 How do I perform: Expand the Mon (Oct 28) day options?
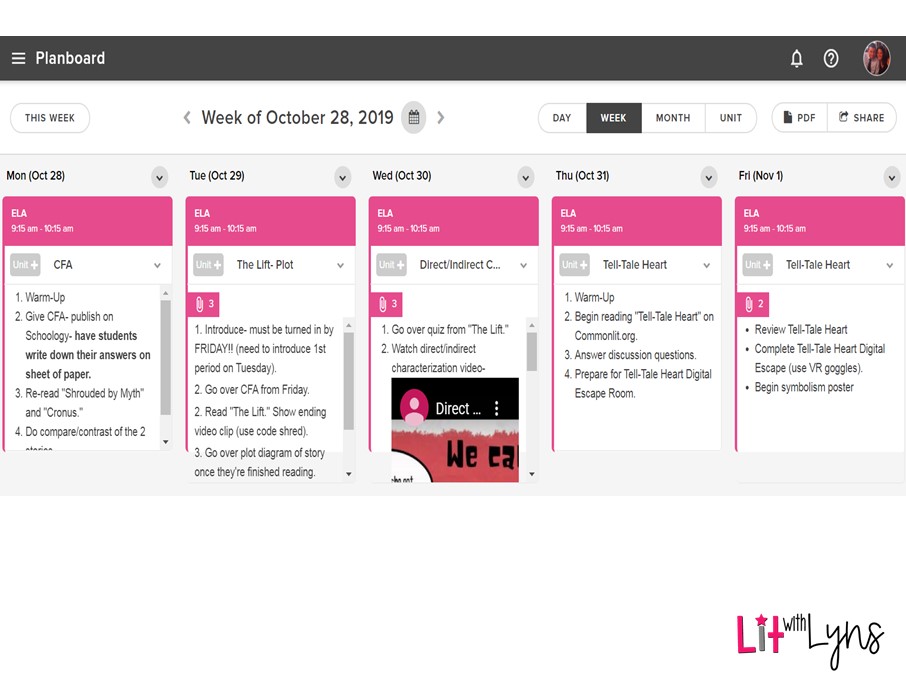click(160, 177)
